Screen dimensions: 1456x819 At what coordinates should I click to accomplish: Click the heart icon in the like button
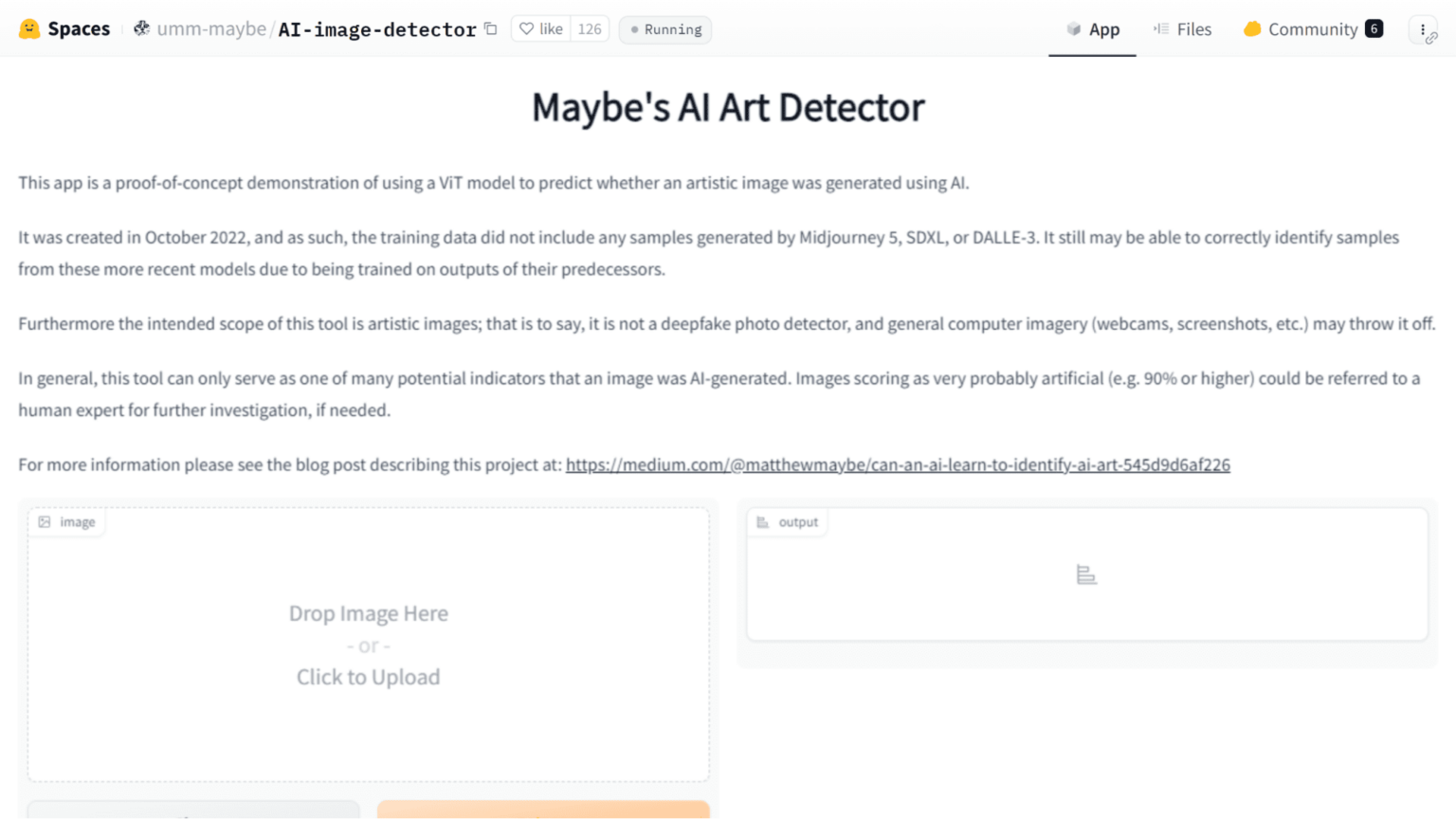tap(527, 28)
